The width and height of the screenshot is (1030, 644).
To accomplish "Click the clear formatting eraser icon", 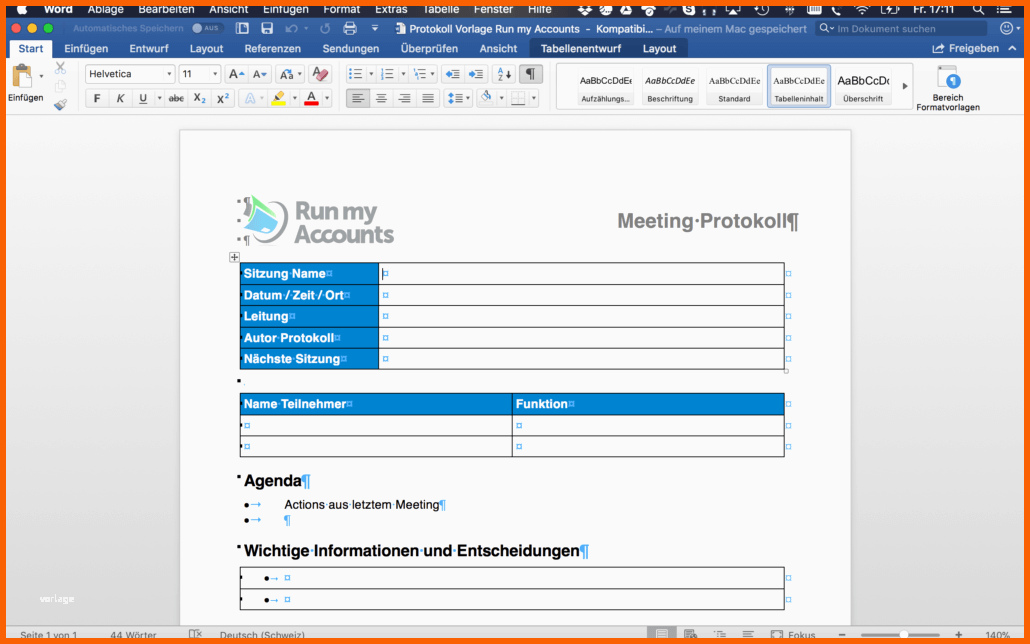I will pos(320,74).
